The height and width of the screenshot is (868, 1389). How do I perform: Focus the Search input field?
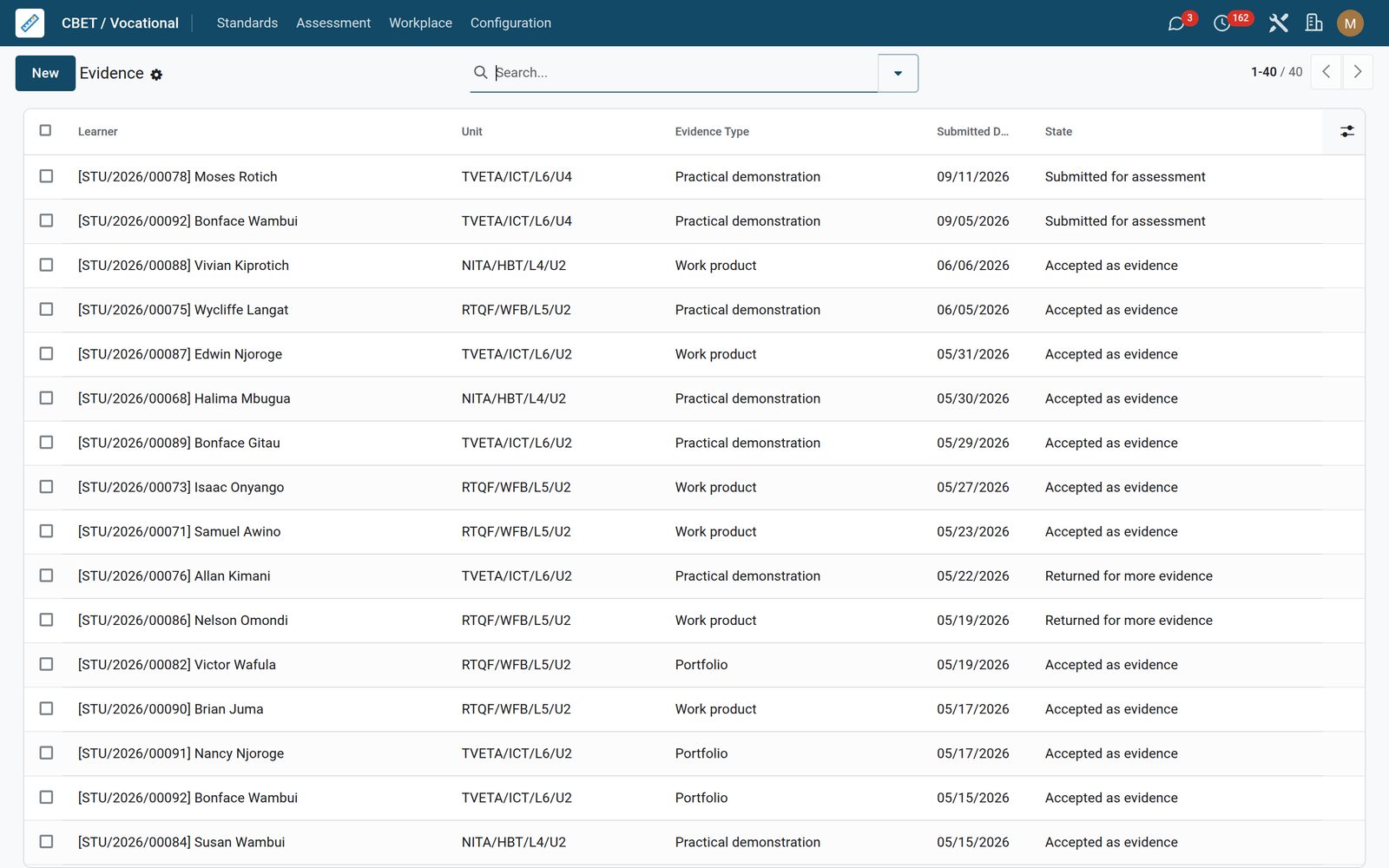pos(684,73)
